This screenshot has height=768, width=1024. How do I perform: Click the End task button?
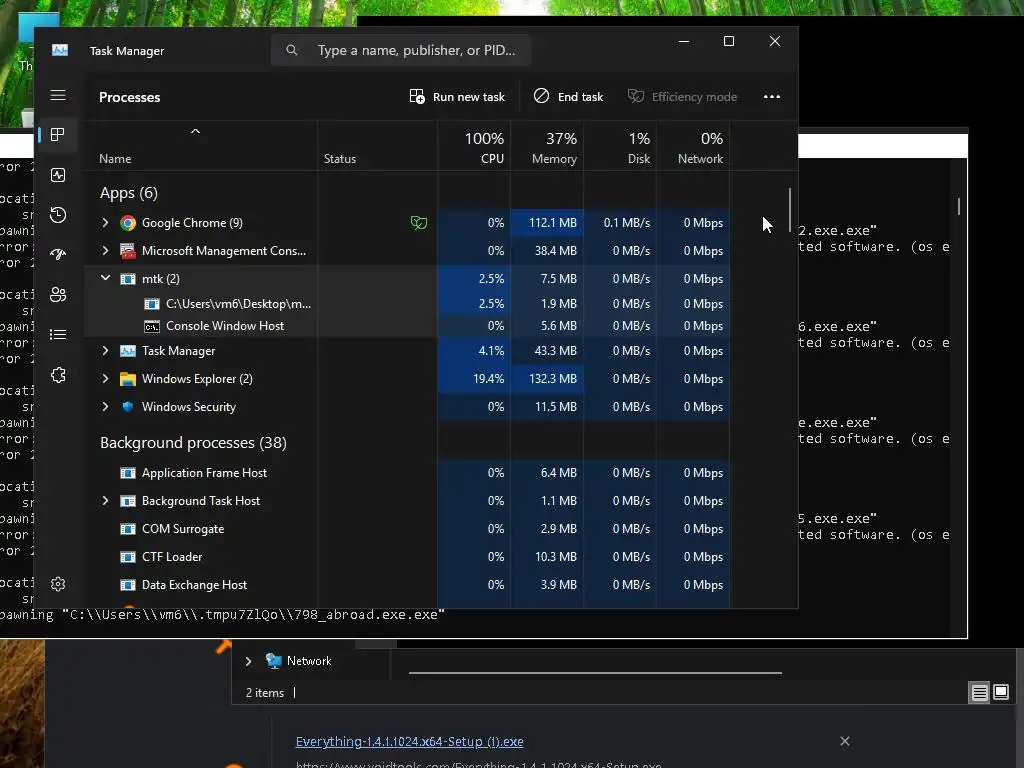[x=568, y=97]
